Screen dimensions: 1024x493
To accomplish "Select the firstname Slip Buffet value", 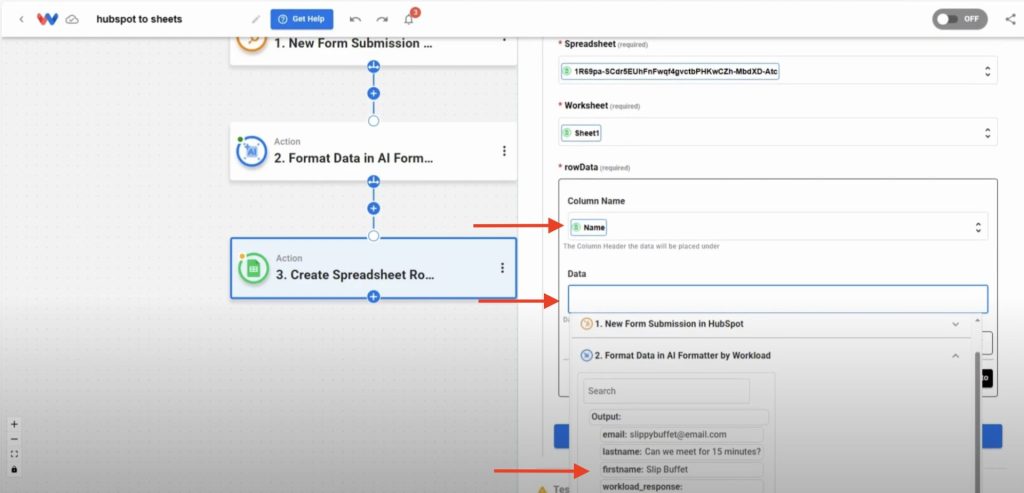I will tap(681, 469).
